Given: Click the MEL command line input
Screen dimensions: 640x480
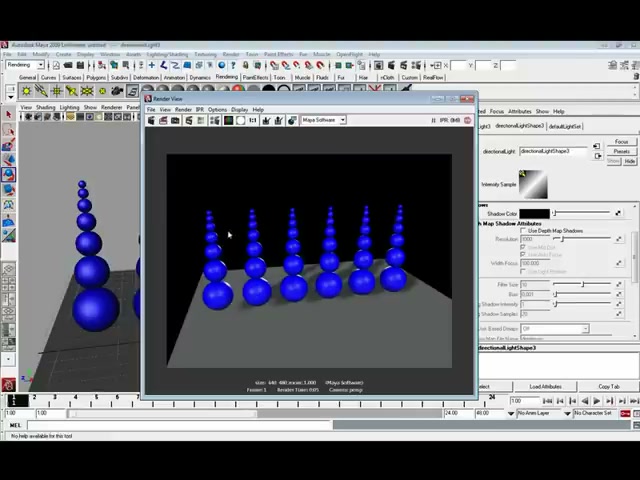Looking at the screenshot, I should (x=180, y=425).
